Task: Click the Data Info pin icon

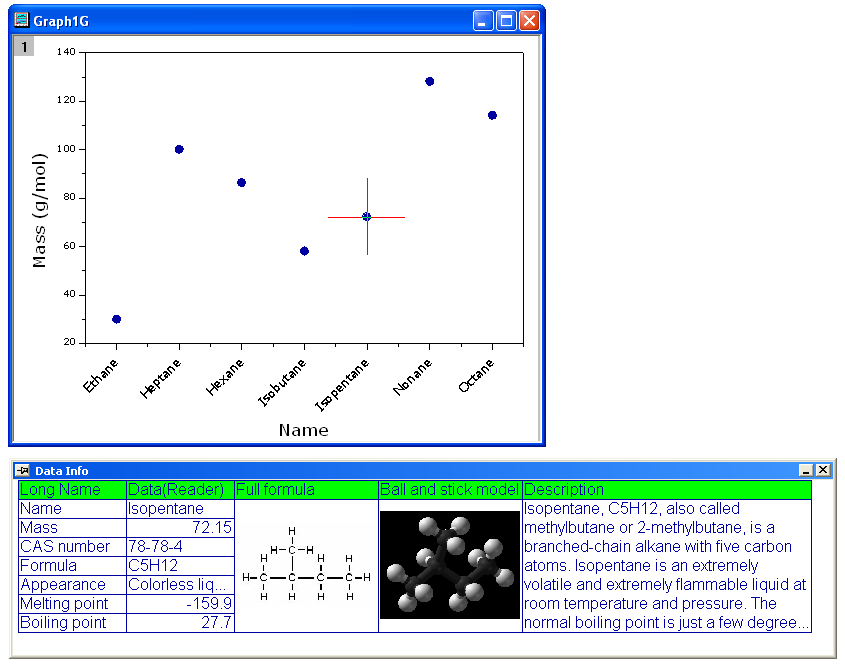Action: [23, 471]
